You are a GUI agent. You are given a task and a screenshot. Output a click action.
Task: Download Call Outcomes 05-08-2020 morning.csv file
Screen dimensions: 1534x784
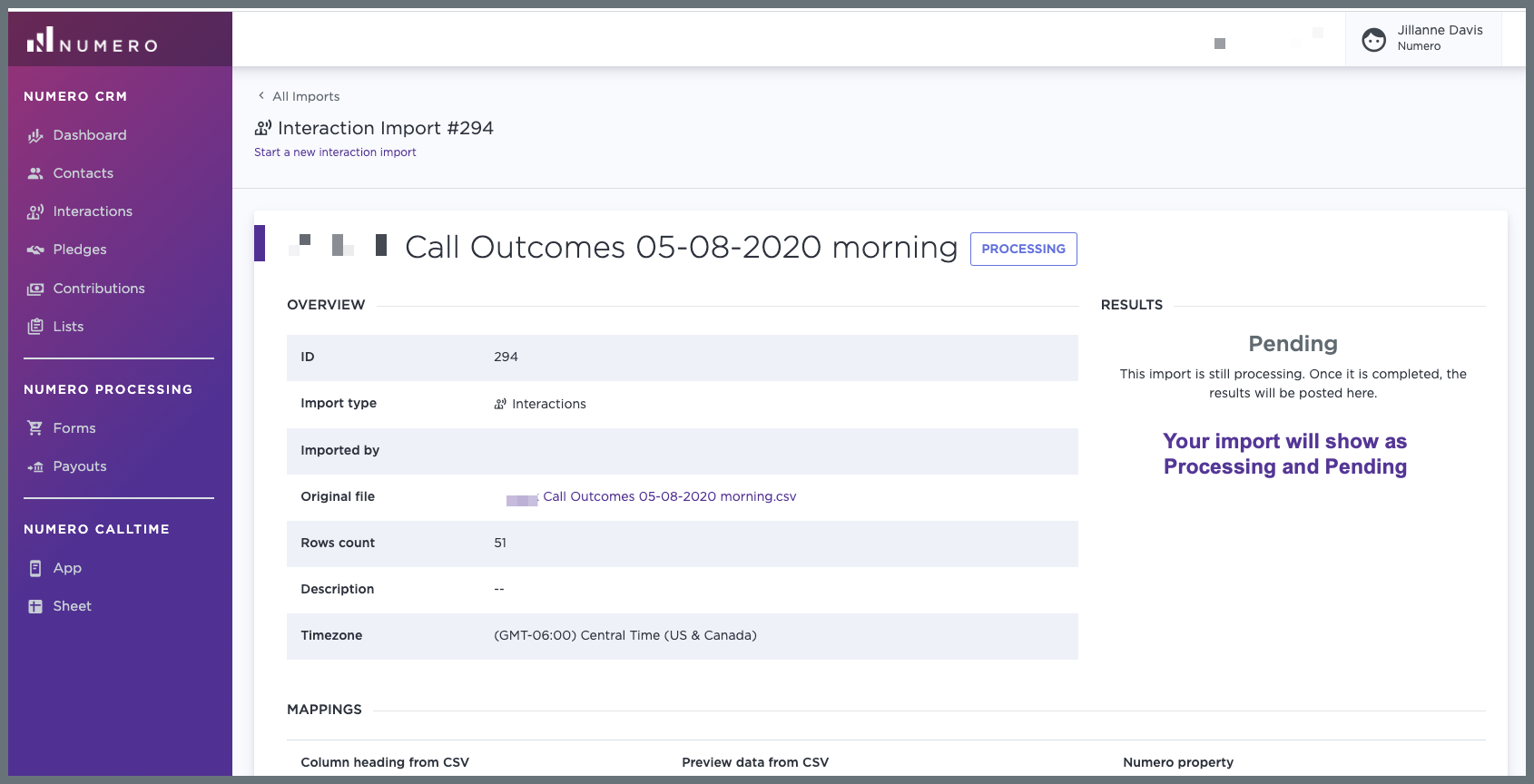click(x=669, y=496)
